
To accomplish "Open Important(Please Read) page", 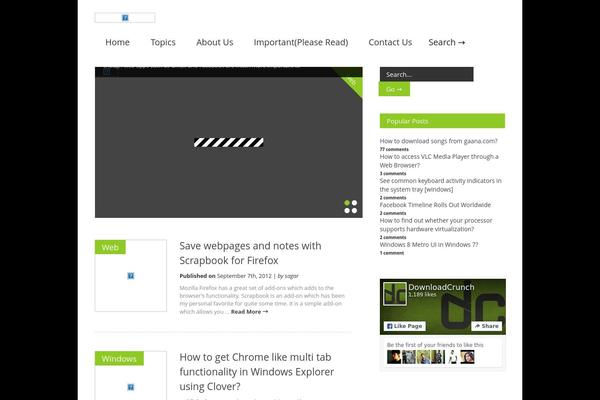I will pyautogui.click(x=301, y=42).
